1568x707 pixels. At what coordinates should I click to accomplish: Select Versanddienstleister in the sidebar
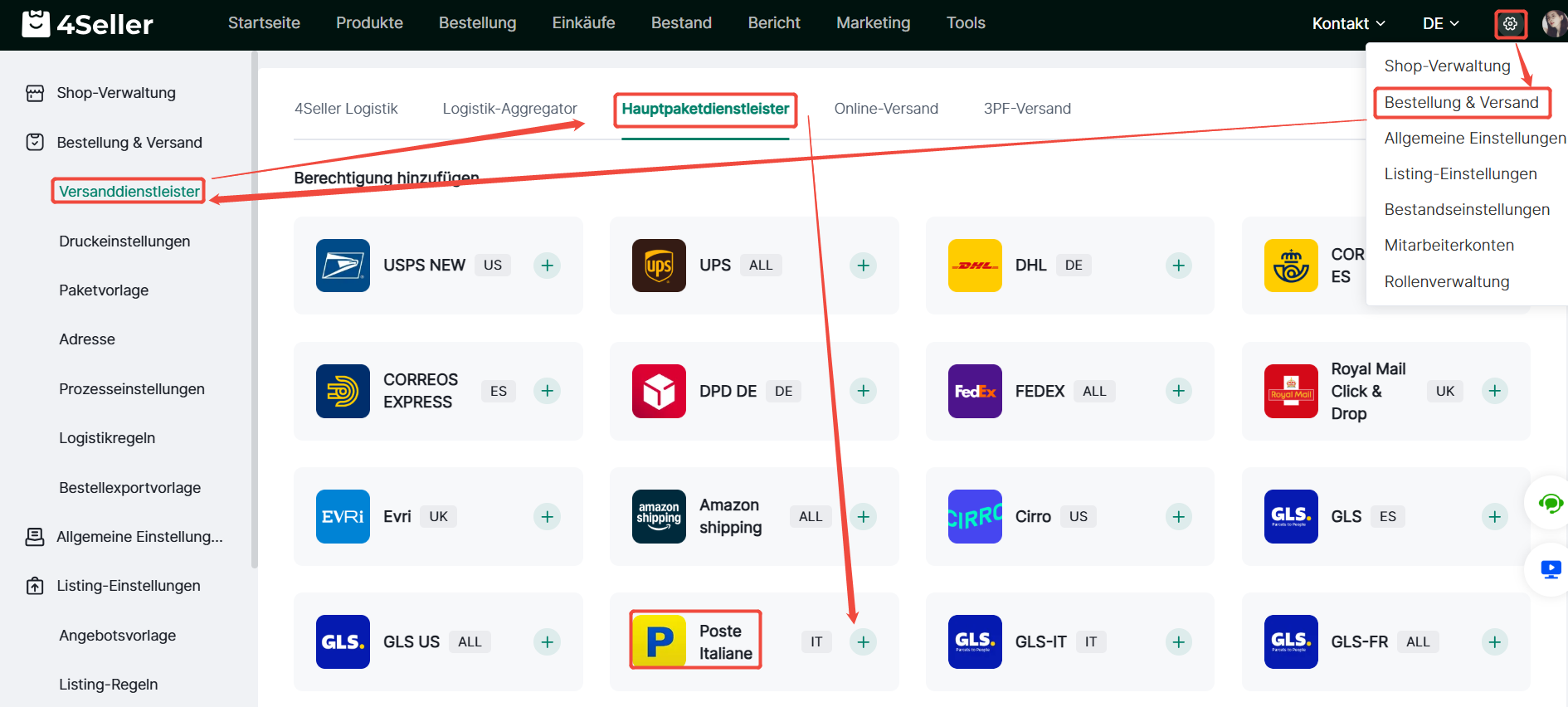coord(129,192)
